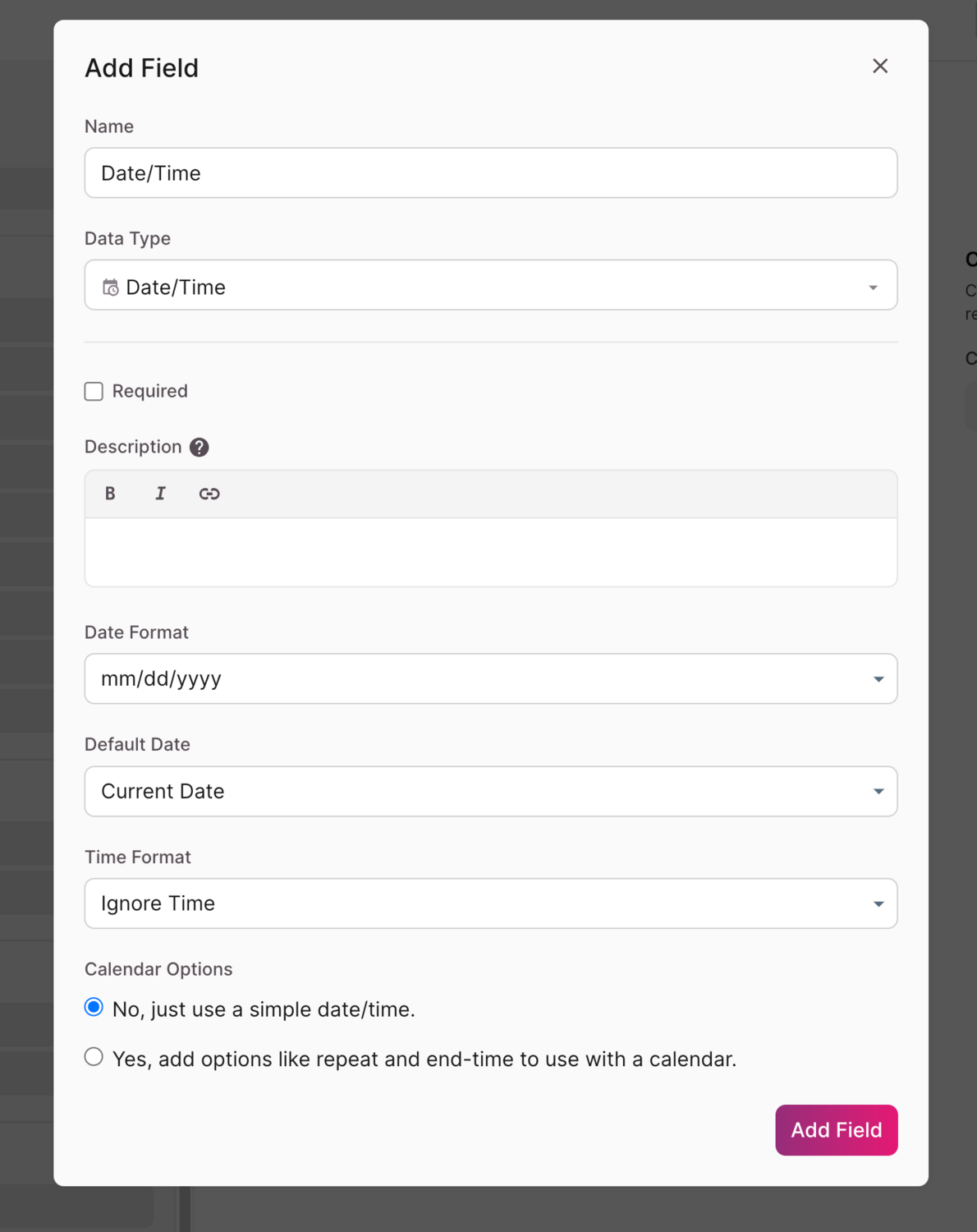
Task: Select 'No, just use a simple date/time'
Action: (x=94, y=1008)
